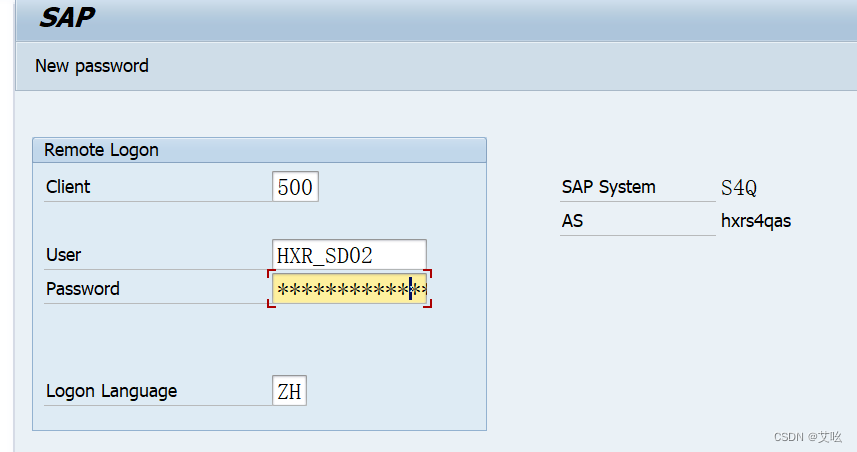
Task: Click the Client input field
Action: [x=295, y=186]
